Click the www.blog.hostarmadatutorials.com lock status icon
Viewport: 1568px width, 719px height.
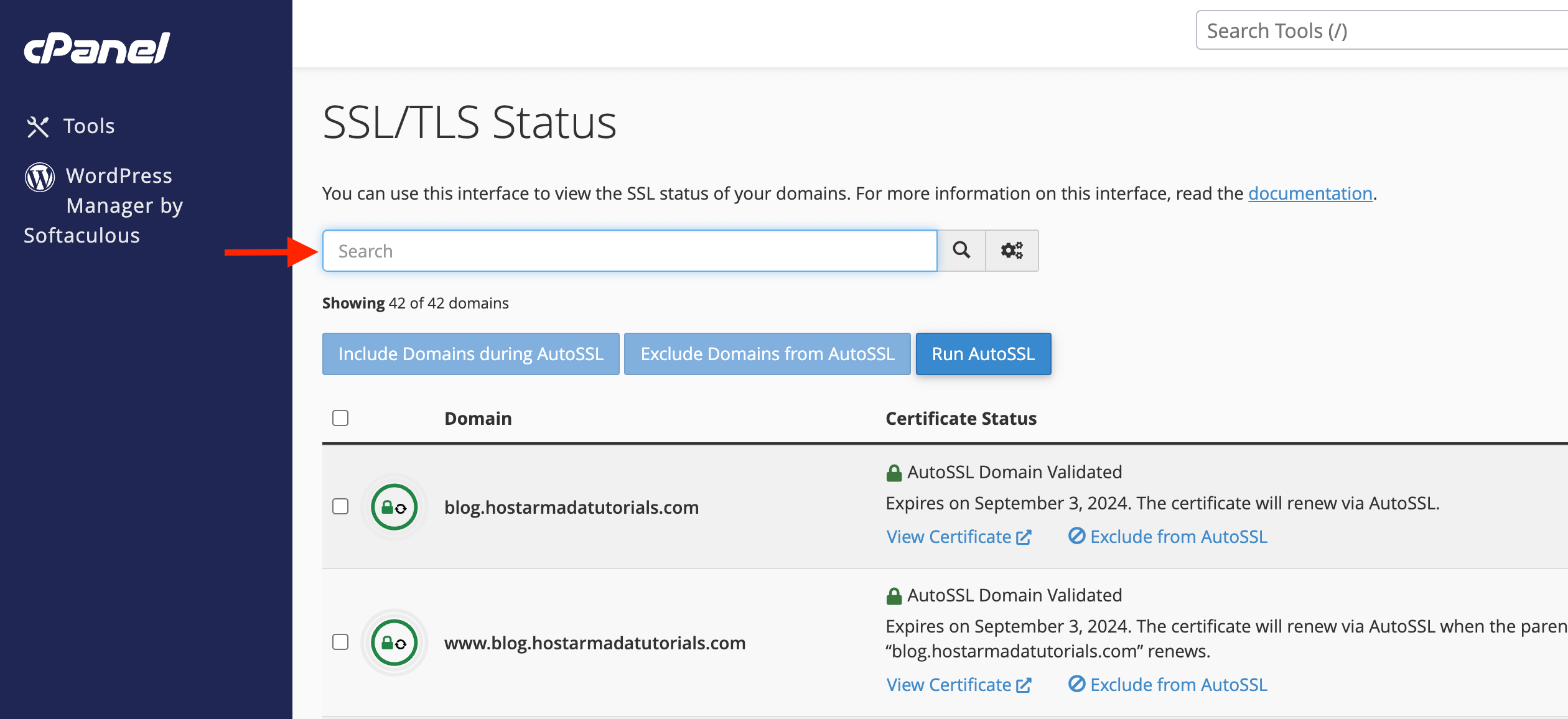pos(394,642)
